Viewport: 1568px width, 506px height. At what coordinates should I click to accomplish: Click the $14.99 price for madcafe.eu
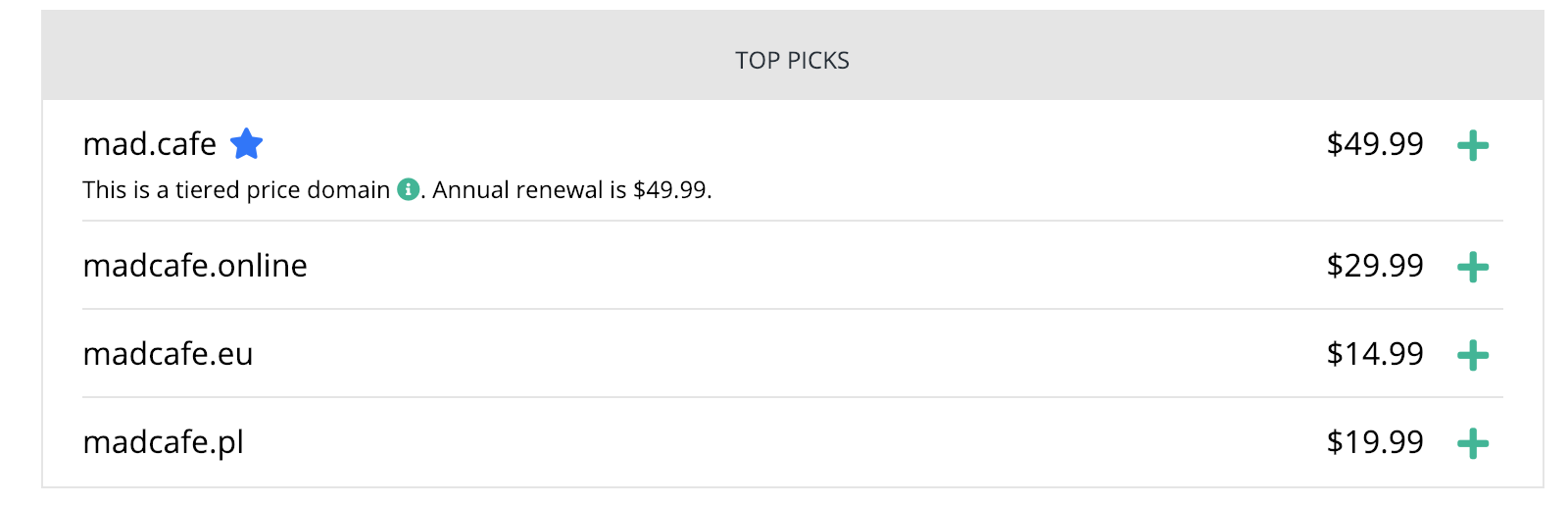(1375, 354)
